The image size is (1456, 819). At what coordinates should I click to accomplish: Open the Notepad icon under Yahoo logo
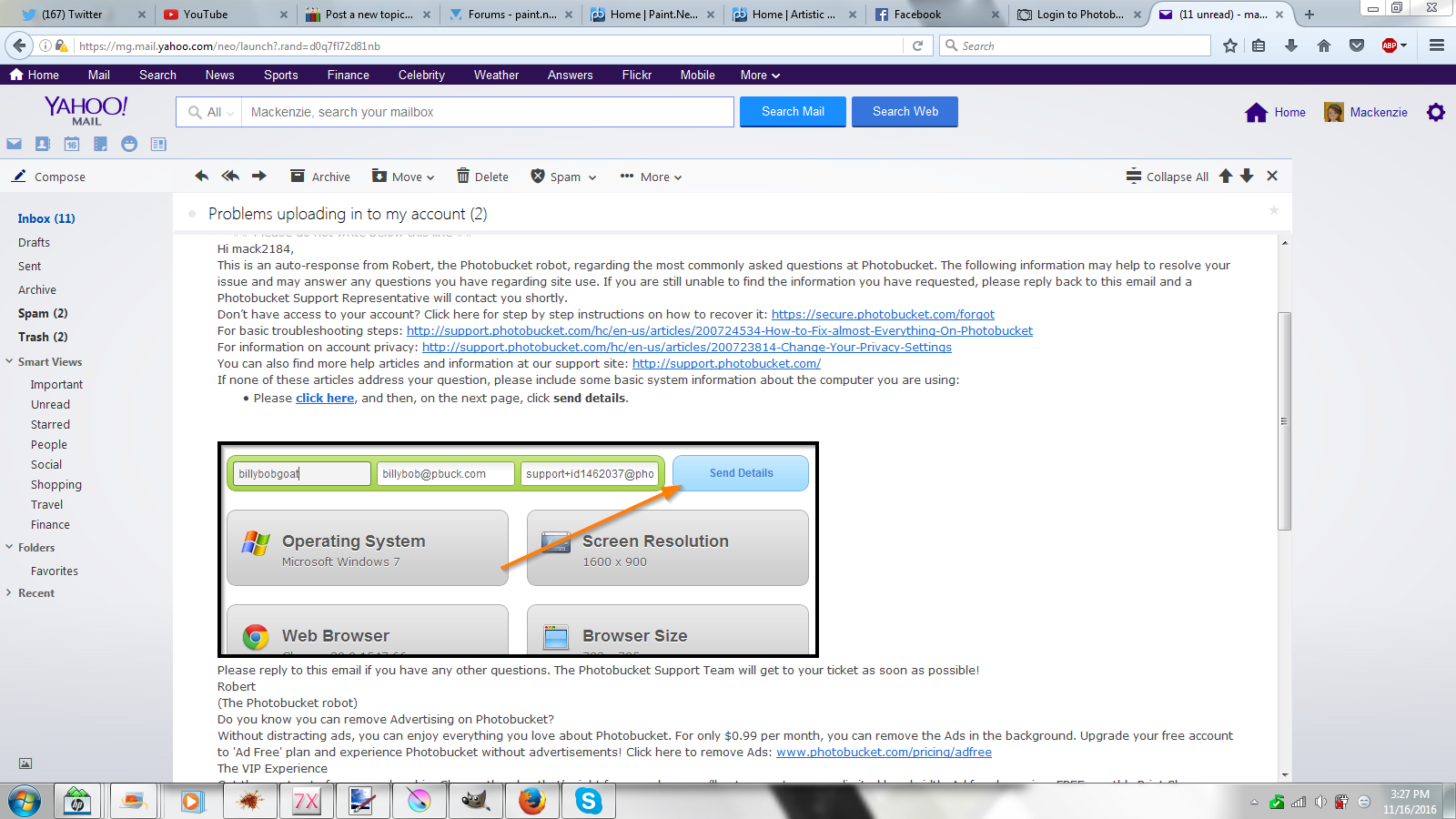tap(100, 144)
